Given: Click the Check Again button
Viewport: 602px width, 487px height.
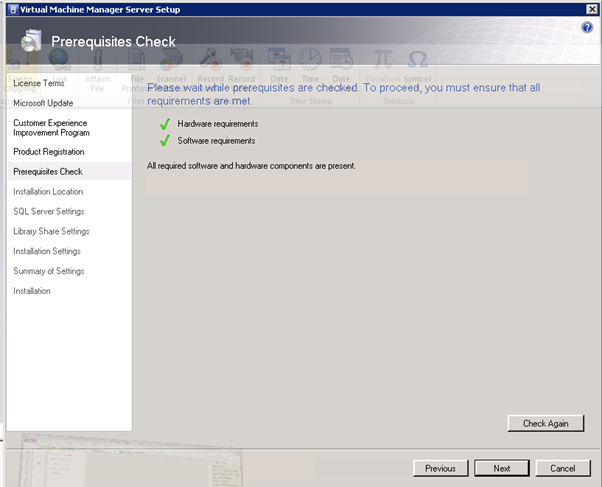Looking at the screenshot, I should (x=546, y=423).
